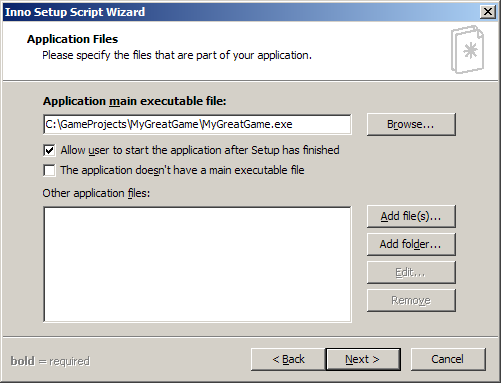Screen dimensions: 501x383
Task: Click inside the Other application files list box
Action: [x=197, y=264]
